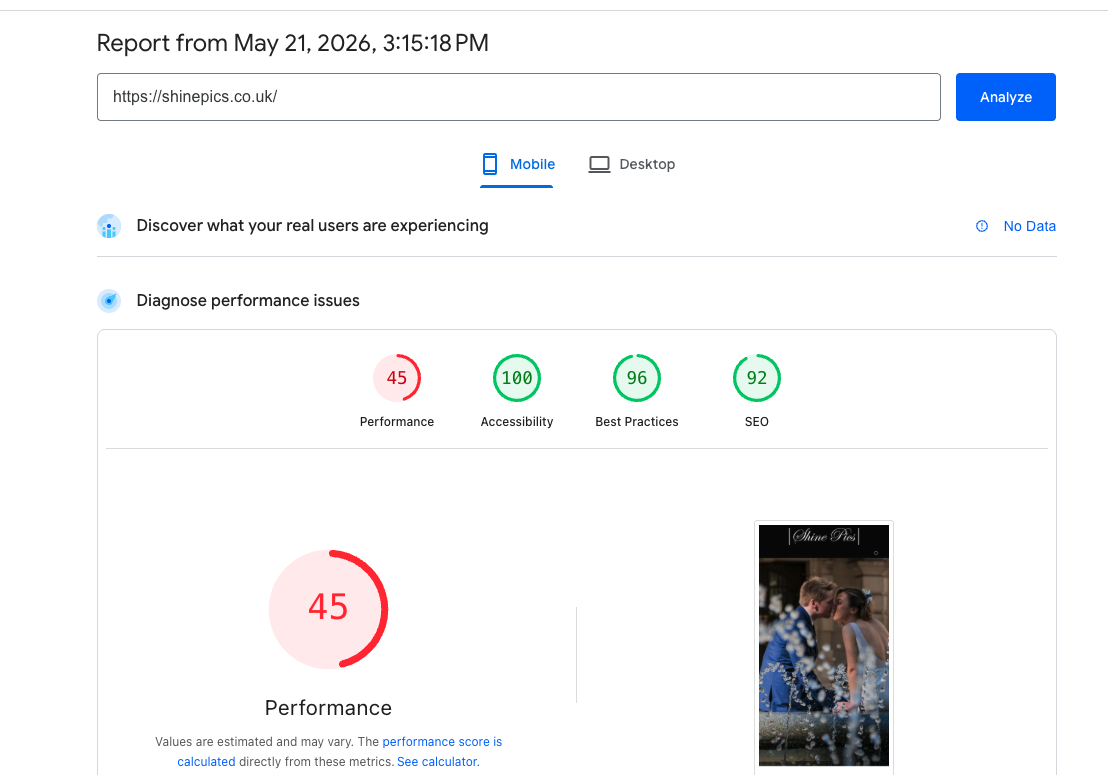Select the small Performance score gauge 45

pyautogui.click(x=396, y=378)
